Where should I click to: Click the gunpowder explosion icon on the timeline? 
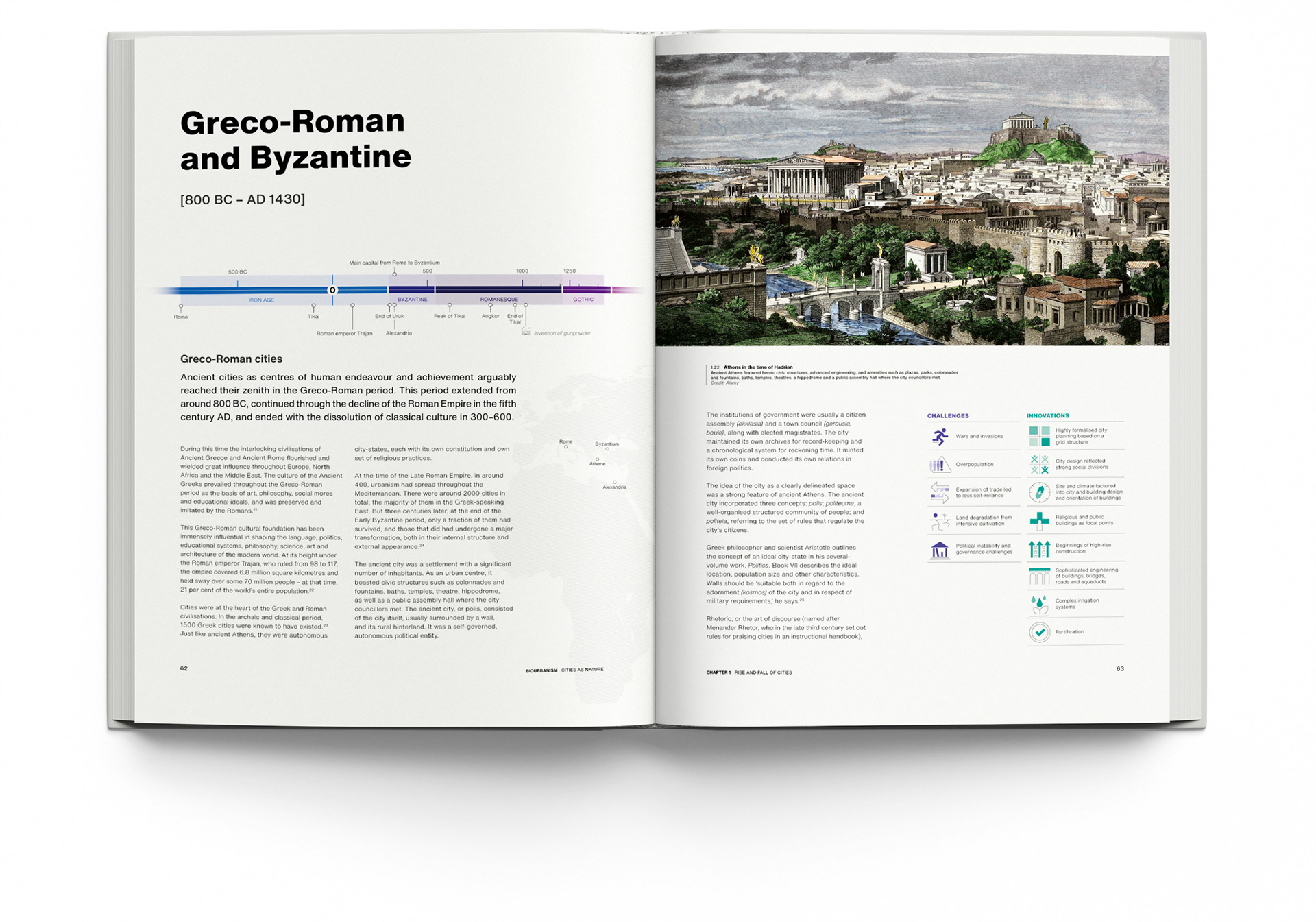[x=526, y=330]
